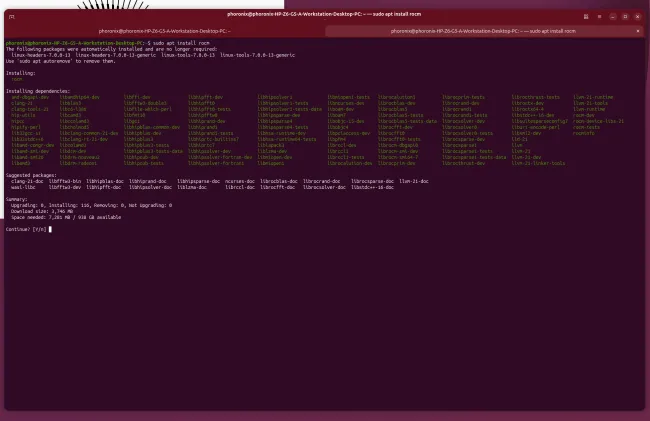
Task: Click 'librocalution-dev' dependency
Action: (349, 163)
